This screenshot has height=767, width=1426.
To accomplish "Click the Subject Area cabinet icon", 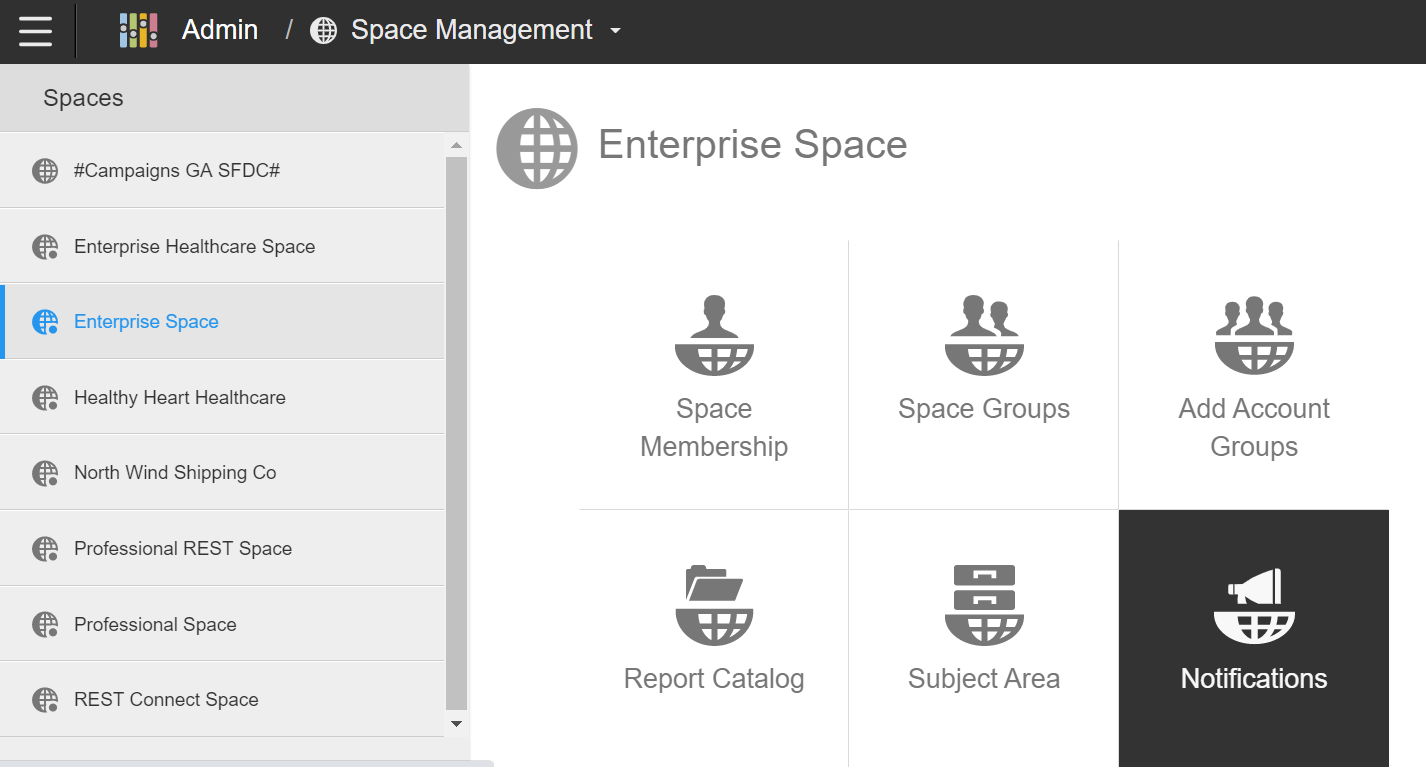I will [x=984, y=605].
